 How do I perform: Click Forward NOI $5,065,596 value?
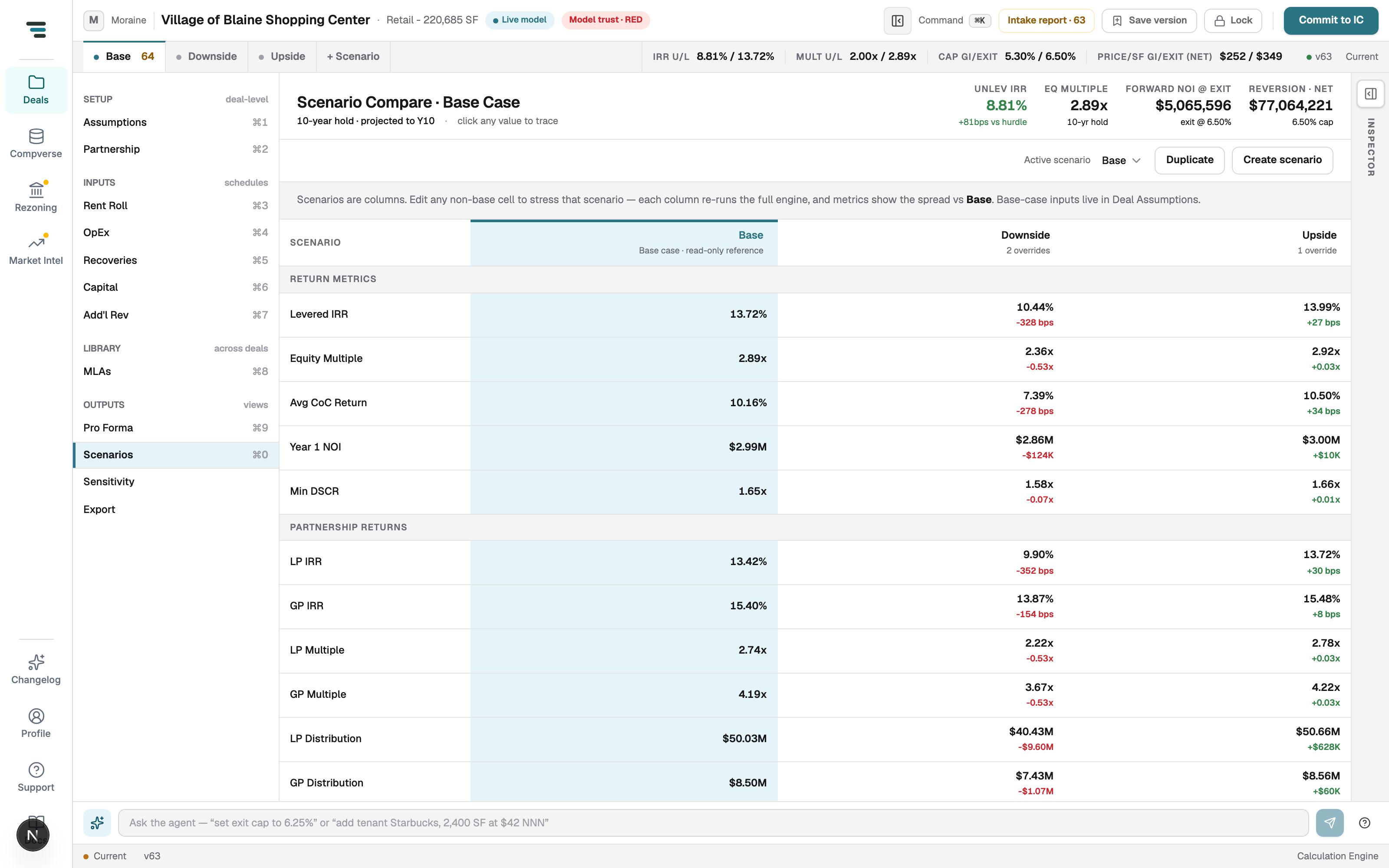tap(1193, 105)
